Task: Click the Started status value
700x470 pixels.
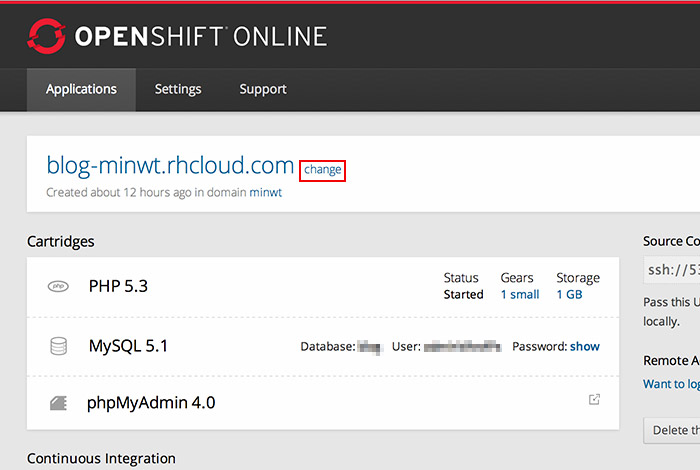Action: [463, 295]
